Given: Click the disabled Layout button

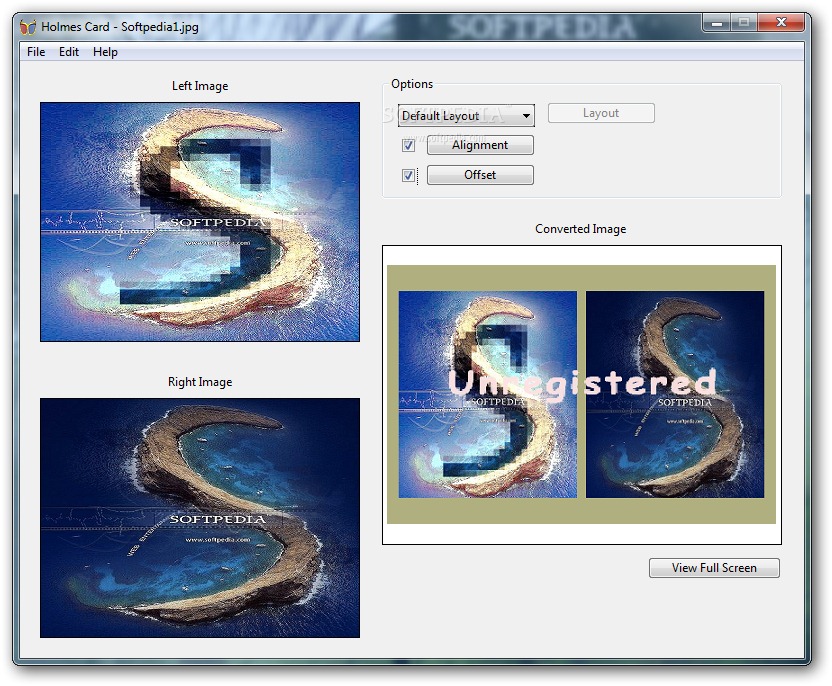Looking at the screenshot, I should (x=601, y=113).
